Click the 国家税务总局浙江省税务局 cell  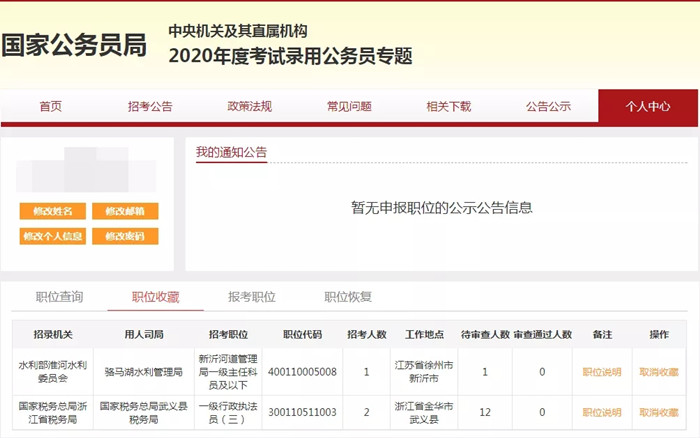point(53,413)
